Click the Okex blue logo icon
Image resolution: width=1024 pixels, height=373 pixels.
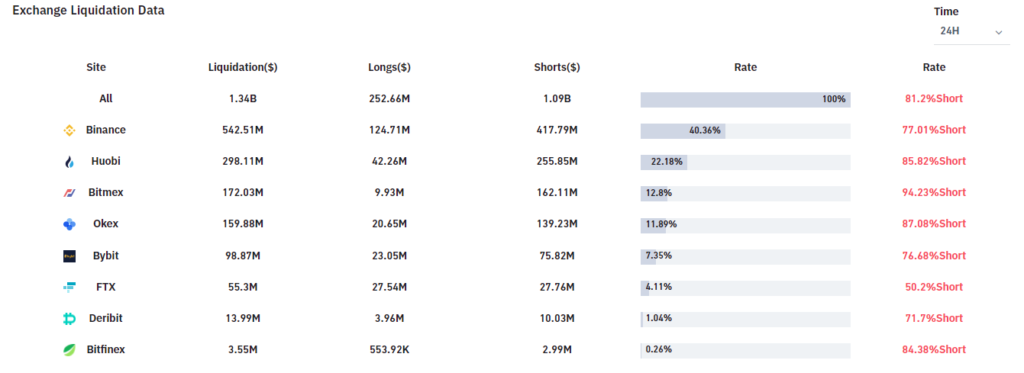[69, 224]
